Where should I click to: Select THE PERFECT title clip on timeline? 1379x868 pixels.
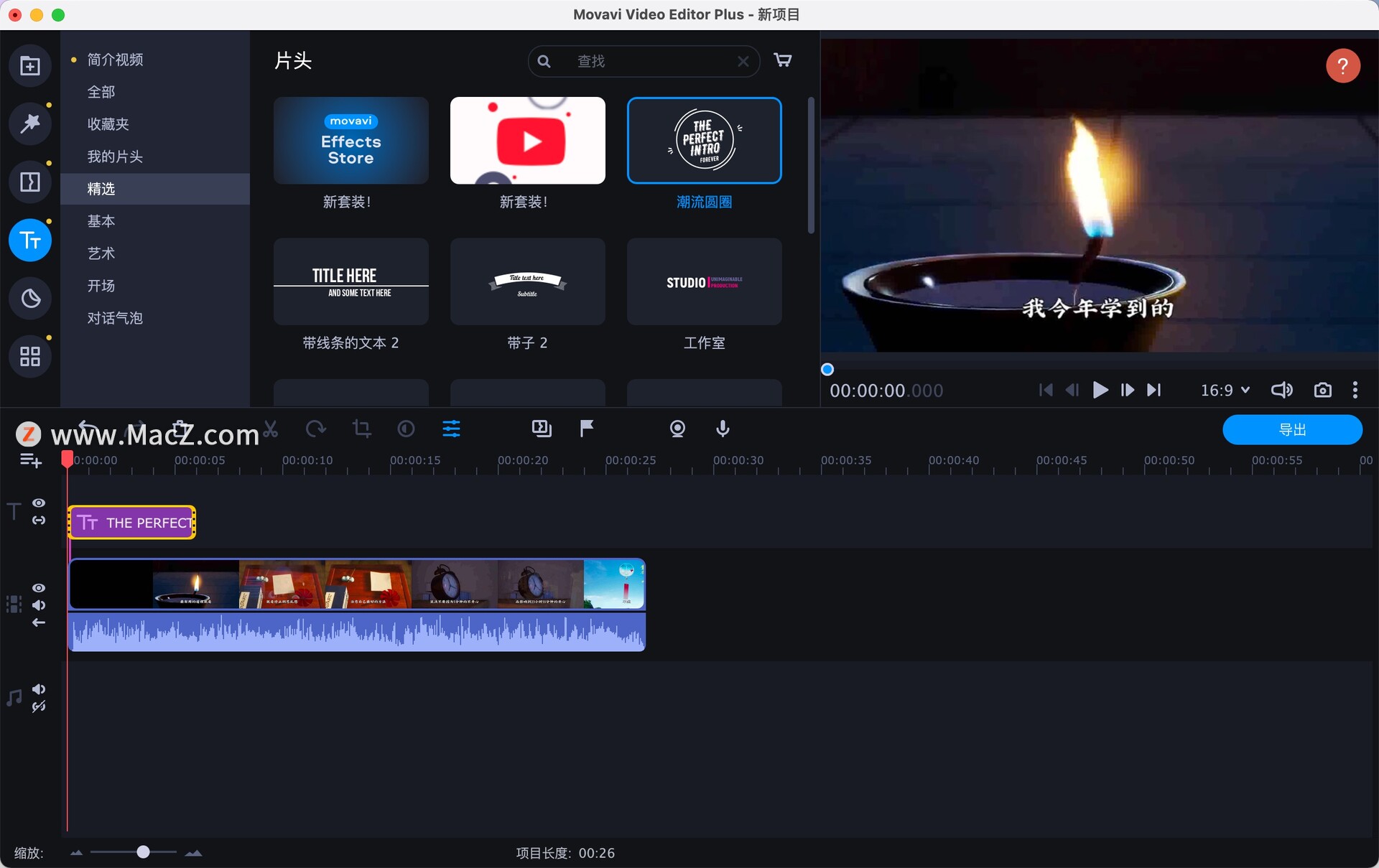[x=132, y=523]
